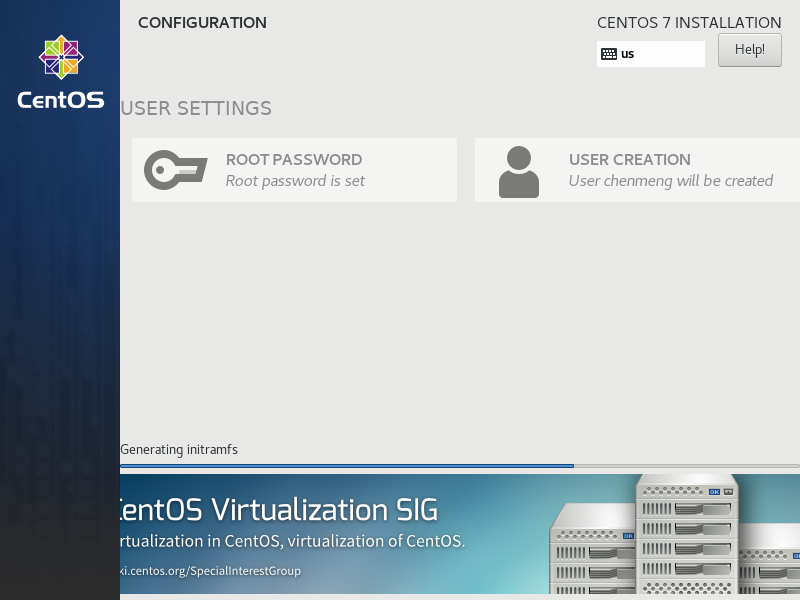Click 'User chenmeng will be created' text

(670, 181)
